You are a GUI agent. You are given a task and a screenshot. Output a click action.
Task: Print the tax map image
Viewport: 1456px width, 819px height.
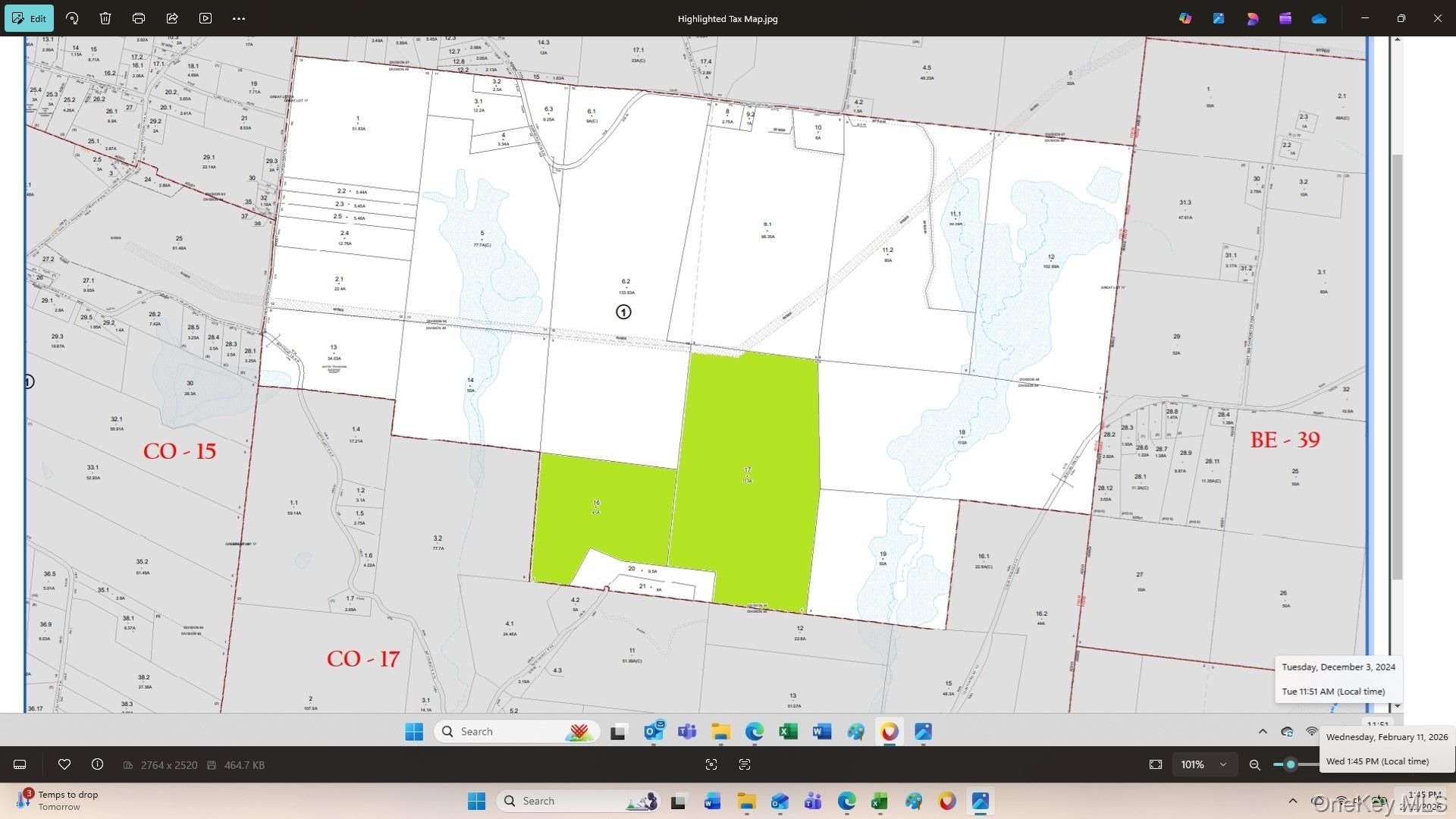[x=139, y=18]
